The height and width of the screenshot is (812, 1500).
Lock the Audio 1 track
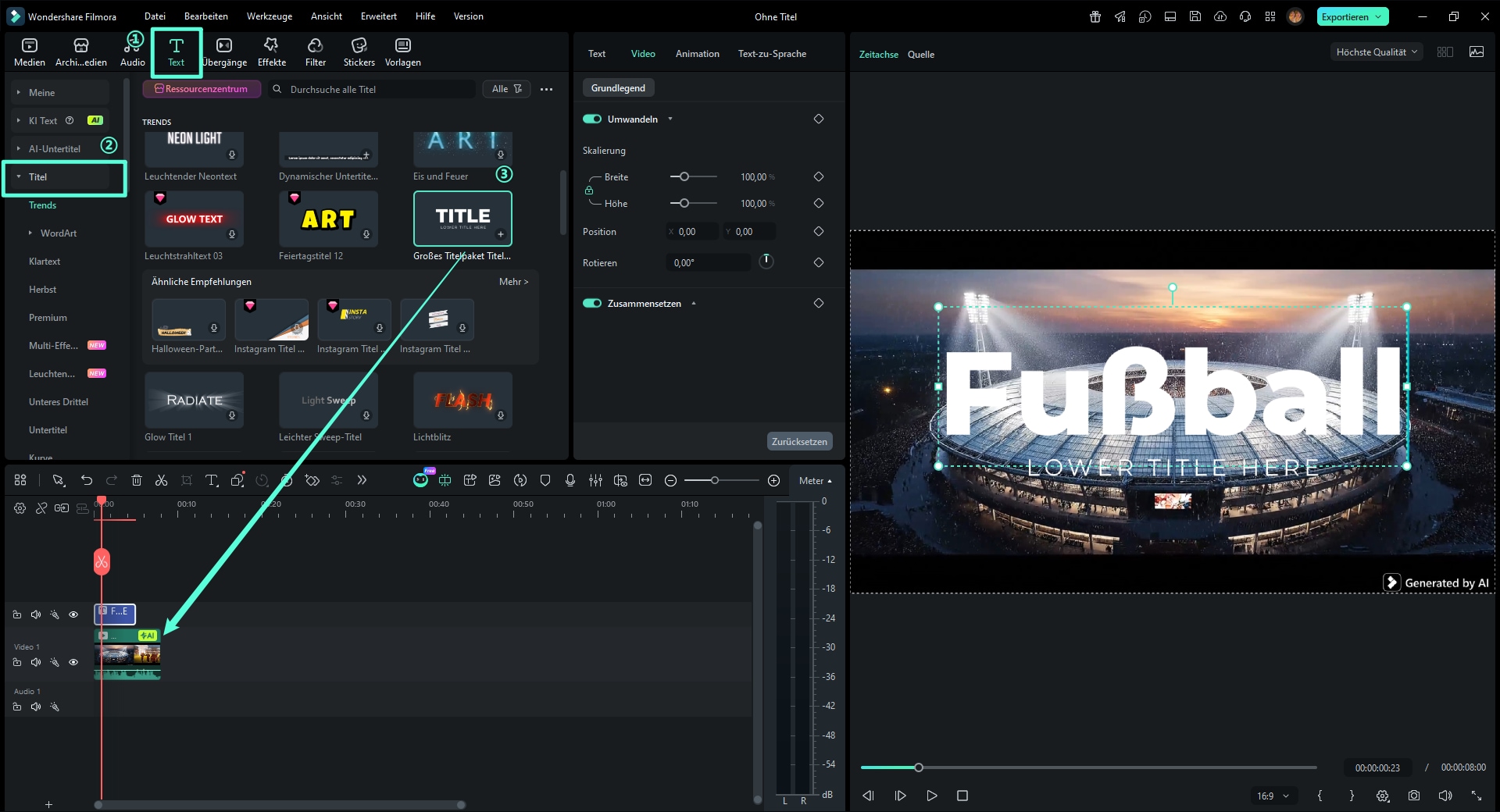pos(17,707)
